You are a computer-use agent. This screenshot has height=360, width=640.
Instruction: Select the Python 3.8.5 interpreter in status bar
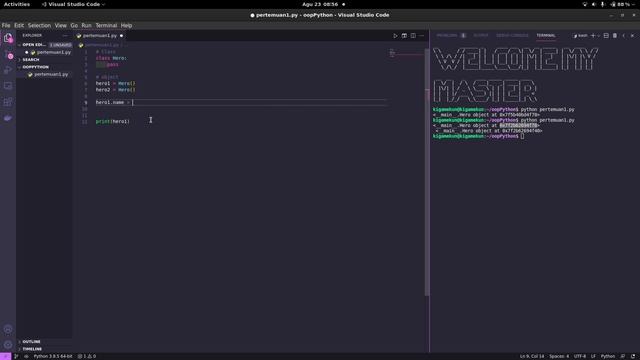pos(53,356)
